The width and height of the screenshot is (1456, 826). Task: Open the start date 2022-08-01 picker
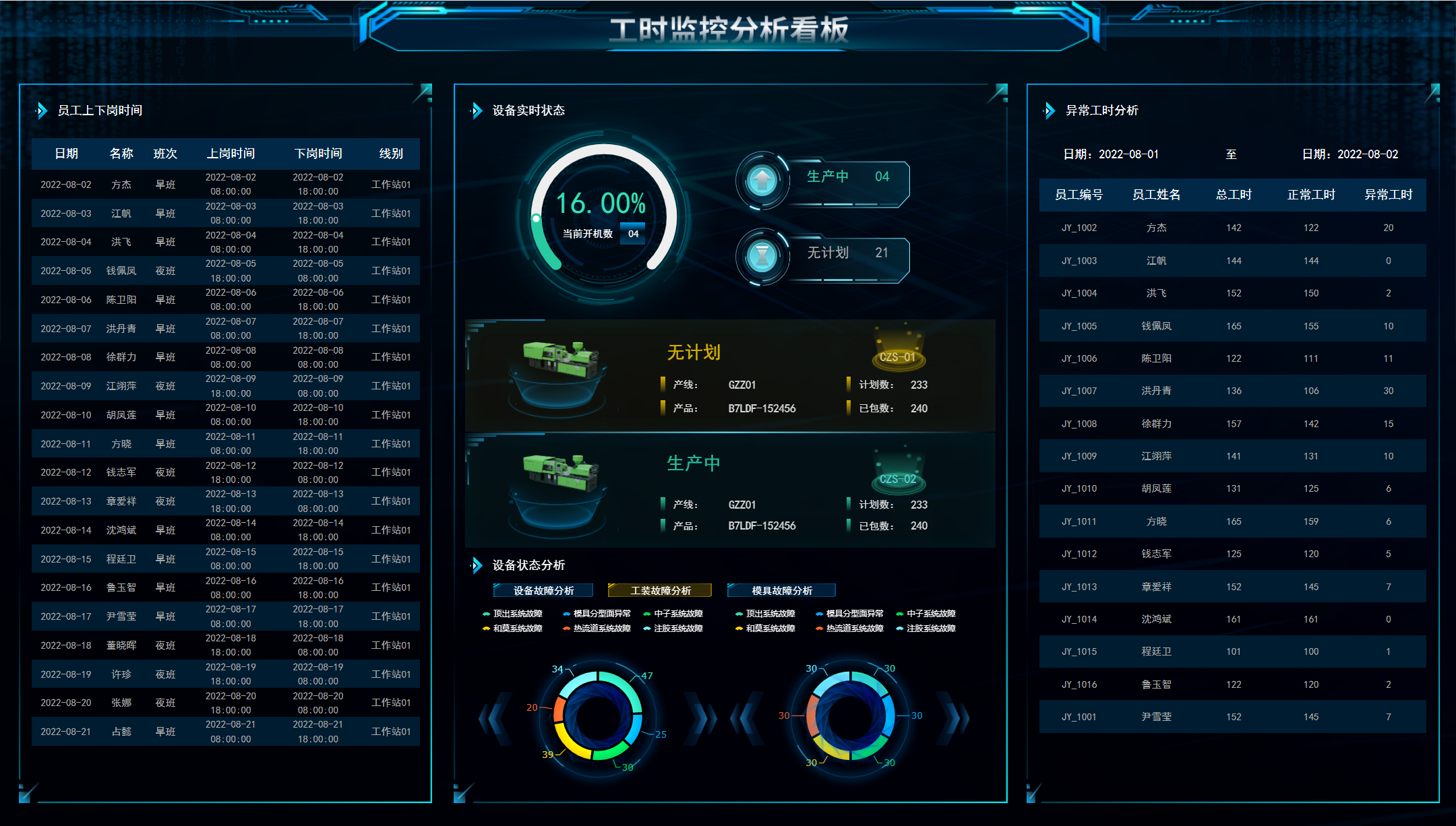(1128, 154)
